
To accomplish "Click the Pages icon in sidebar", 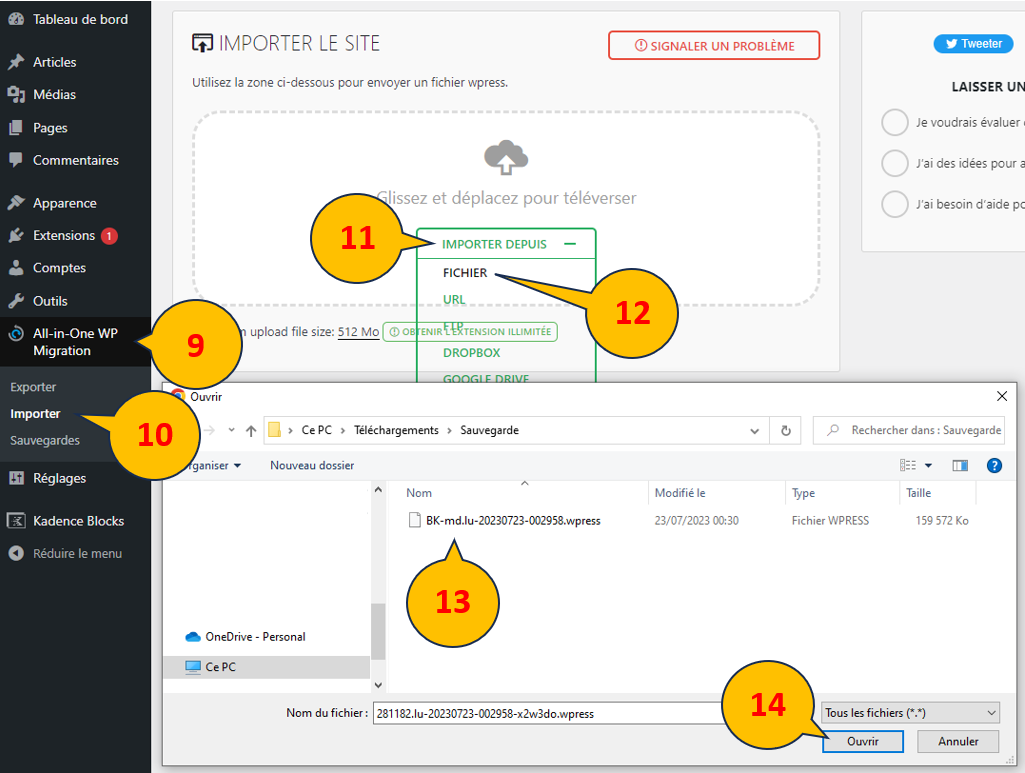I will pyautogui.click(x=16, y=127).
